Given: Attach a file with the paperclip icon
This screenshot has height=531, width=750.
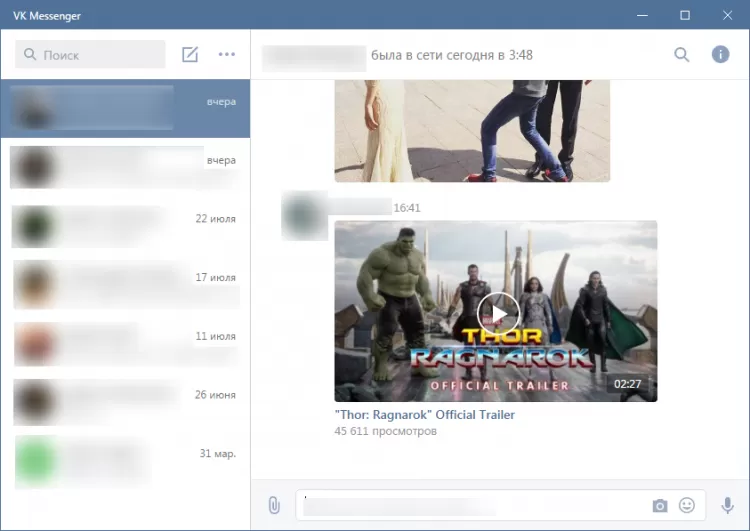Looking at the screenshot, I should (274, 505).
